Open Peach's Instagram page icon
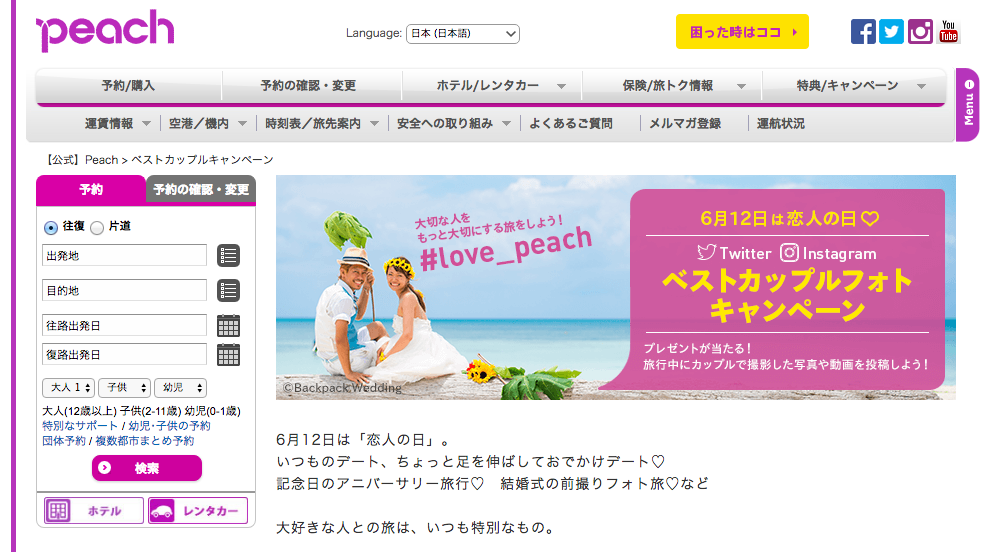The height and width of the screenshot is (552, 991). click(920, 31)
